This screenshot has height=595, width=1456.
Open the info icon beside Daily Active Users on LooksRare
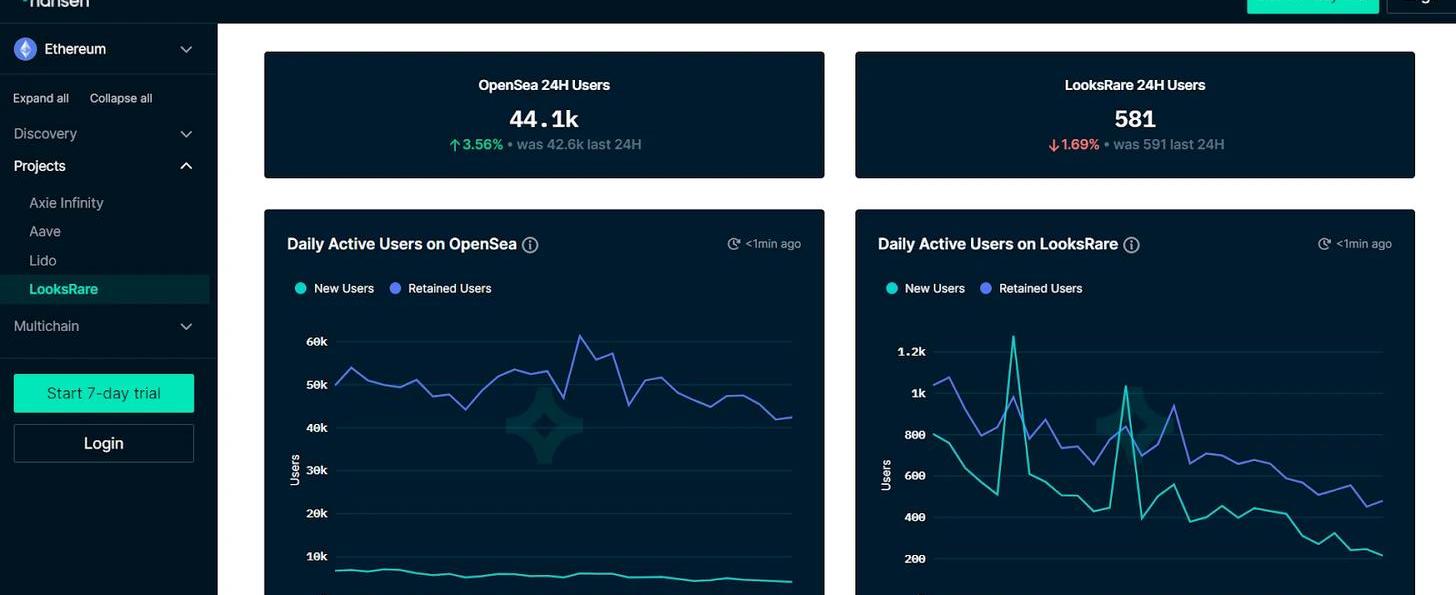pos(1131,245)
